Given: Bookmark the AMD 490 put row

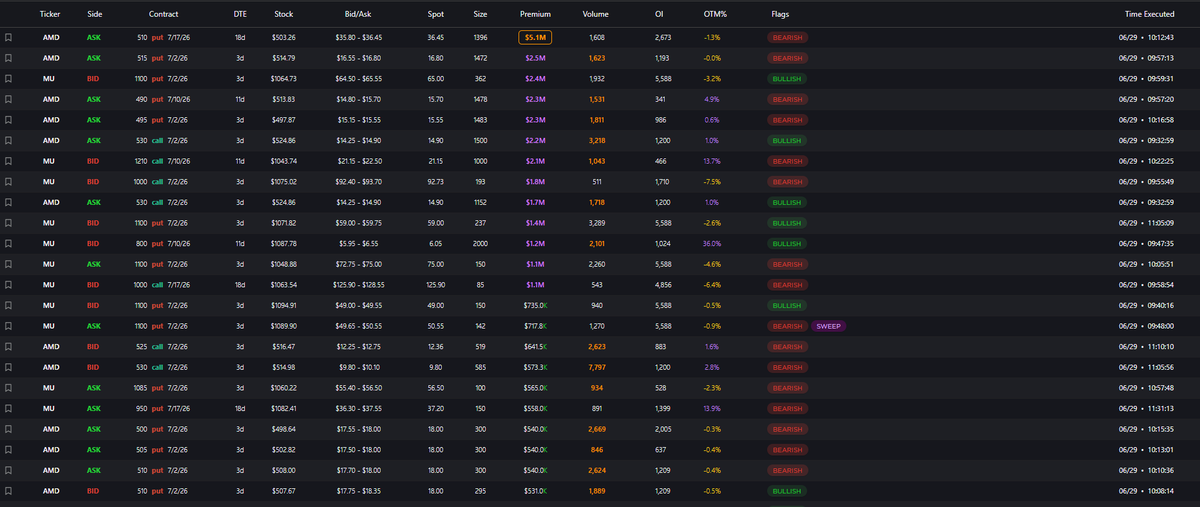Looking at the screenshot, I should (9, 99).
